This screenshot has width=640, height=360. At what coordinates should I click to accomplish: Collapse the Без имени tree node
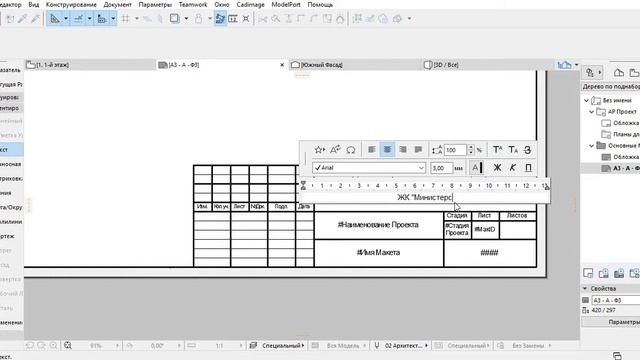[x=587, y=100]
